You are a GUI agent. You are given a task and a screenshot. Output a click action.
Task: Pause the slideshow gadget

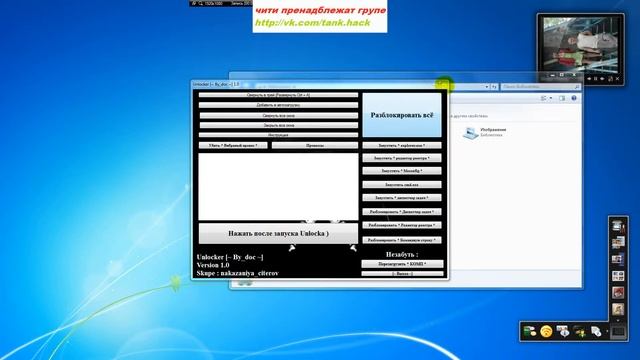(596, 78)
